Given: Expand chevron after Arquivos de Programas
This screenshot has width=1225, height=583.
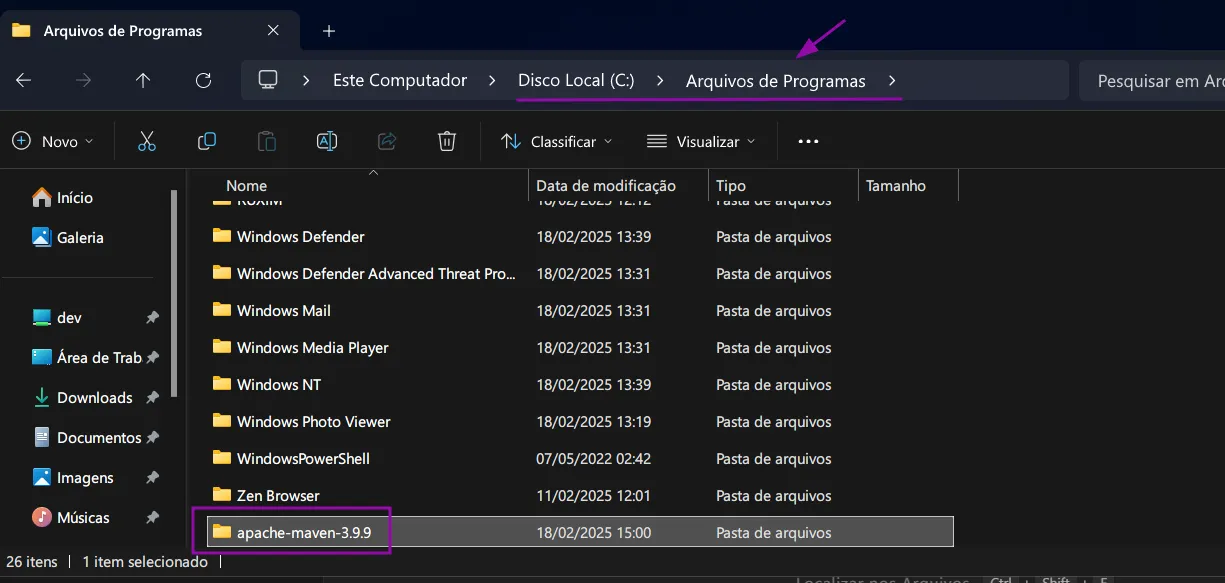Looking at the screenshot, I should point(892,81).
